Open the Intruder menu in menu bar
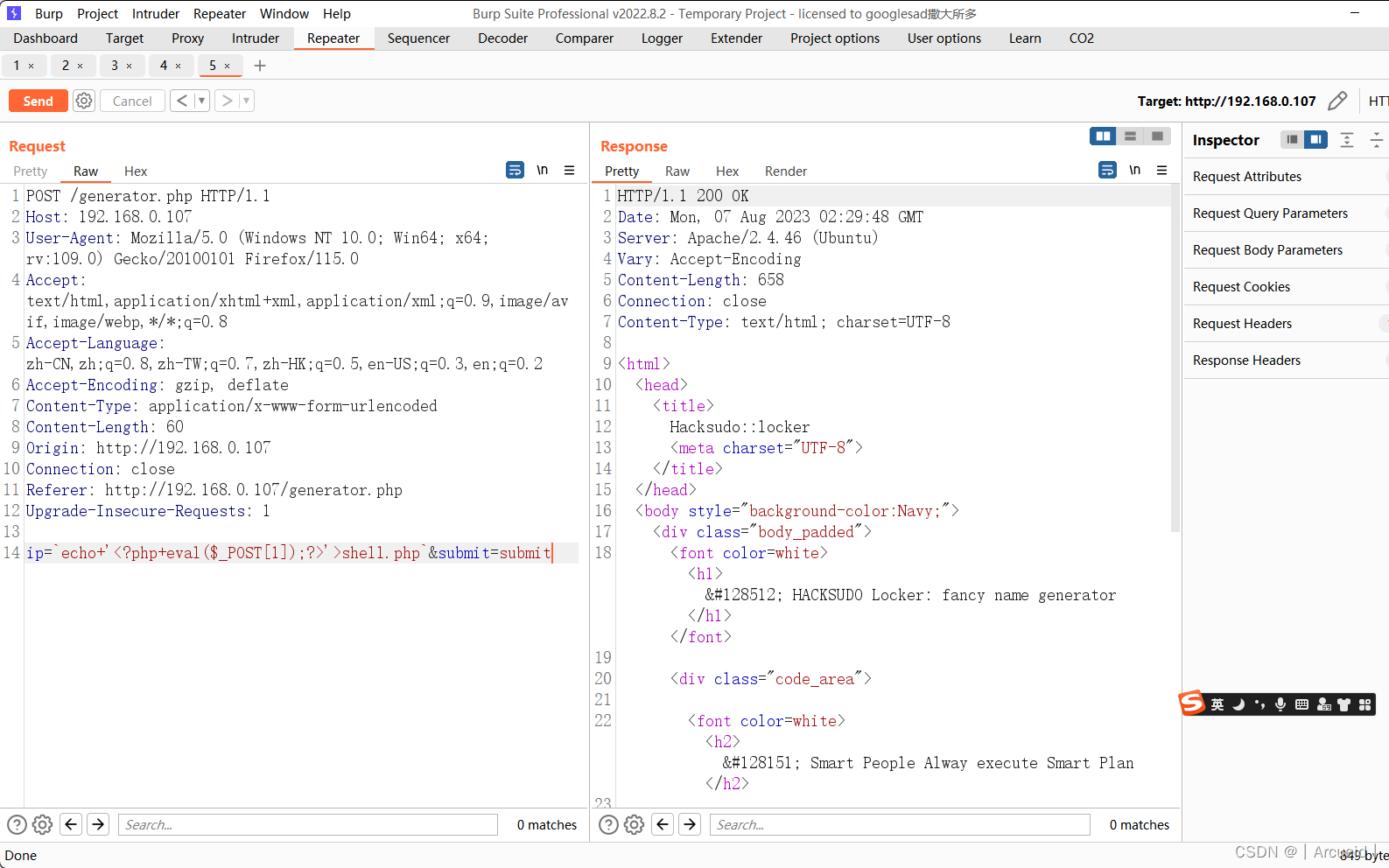Viewport: 1389px width, 868px height. click(x=156, y=13)
